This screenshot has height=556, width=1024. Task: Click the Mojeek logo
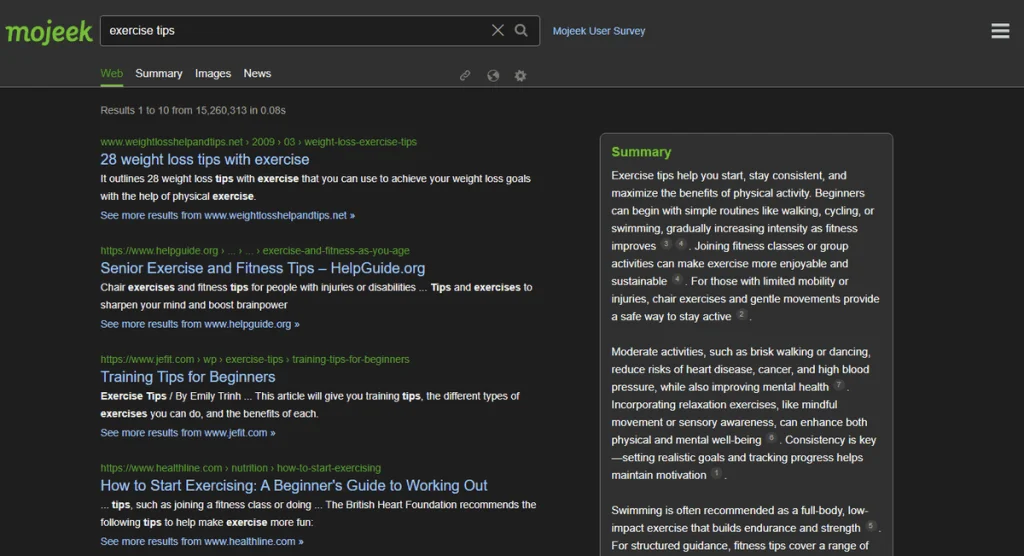point(49,31)
